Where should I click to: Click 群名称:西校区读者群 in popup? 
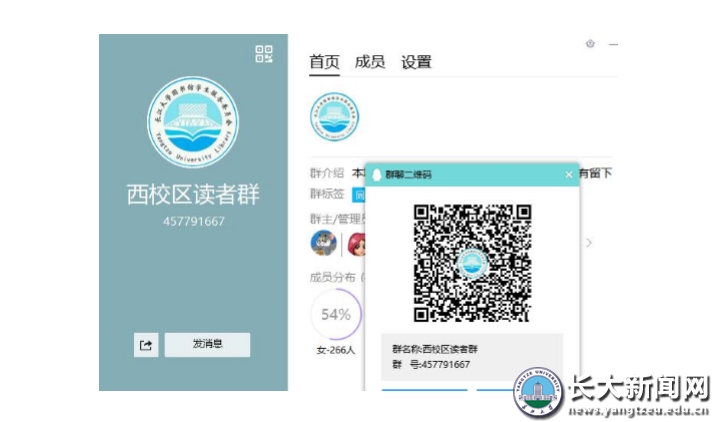(435, 349)
